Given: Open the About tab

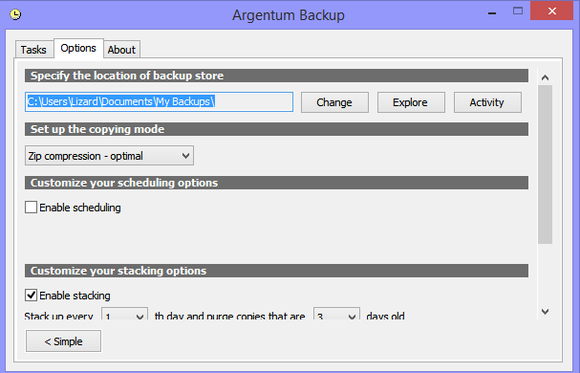Looking at the screenshot, I should pos(122,49).
